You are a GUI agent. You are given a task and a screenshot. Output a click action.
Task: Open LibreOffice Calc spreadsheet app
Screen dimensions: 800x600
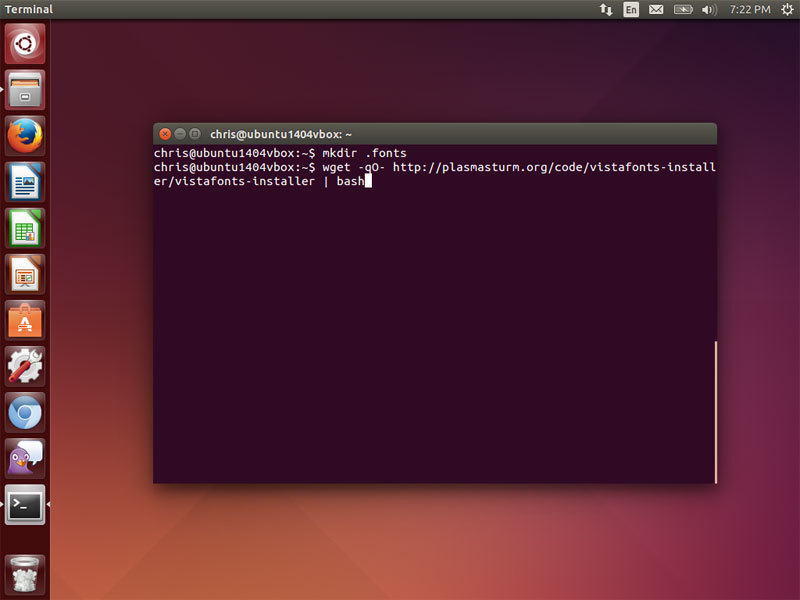[25, 228]
